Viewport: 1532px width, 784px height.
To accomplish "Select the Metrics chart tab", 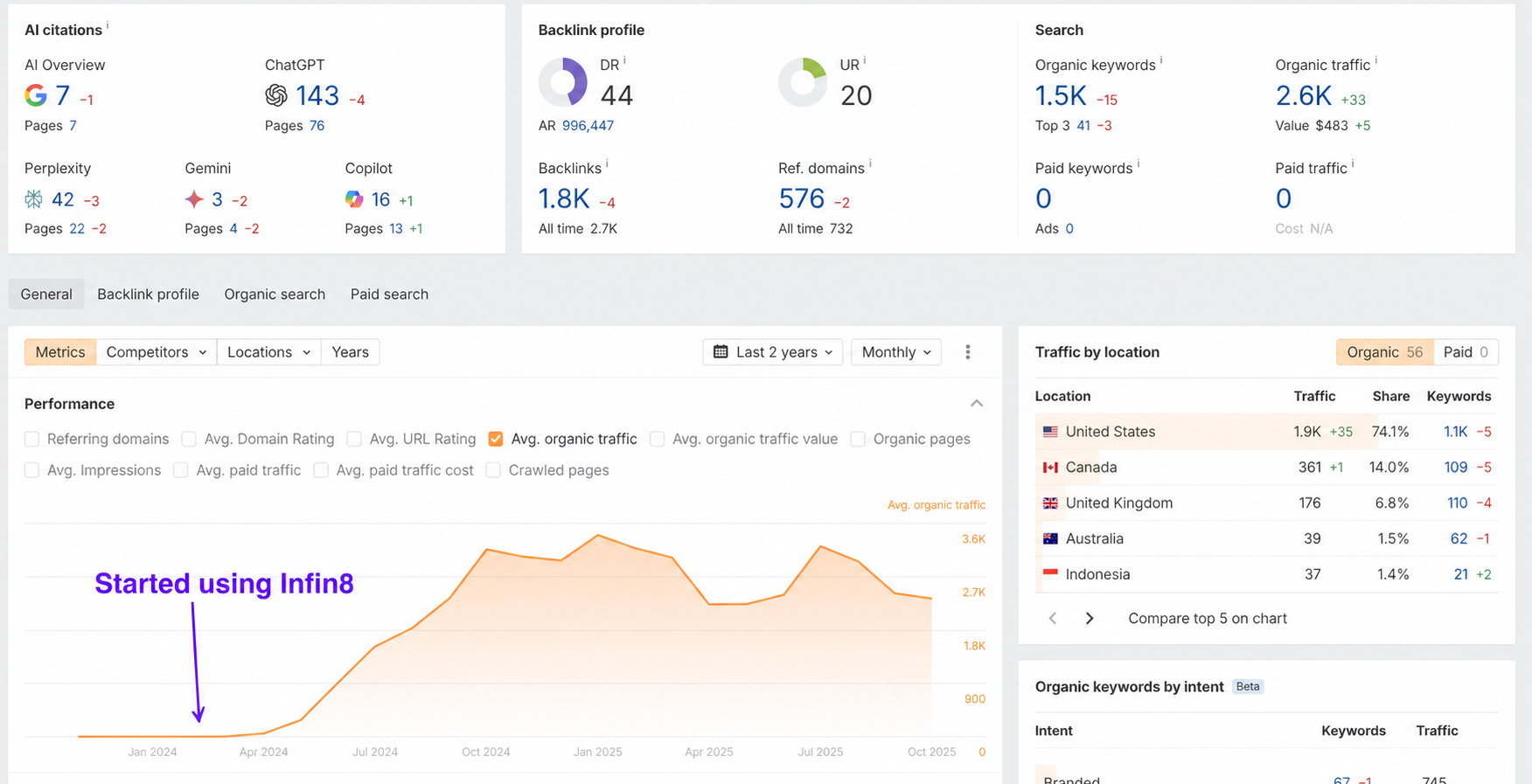I will tap(60, 352).
